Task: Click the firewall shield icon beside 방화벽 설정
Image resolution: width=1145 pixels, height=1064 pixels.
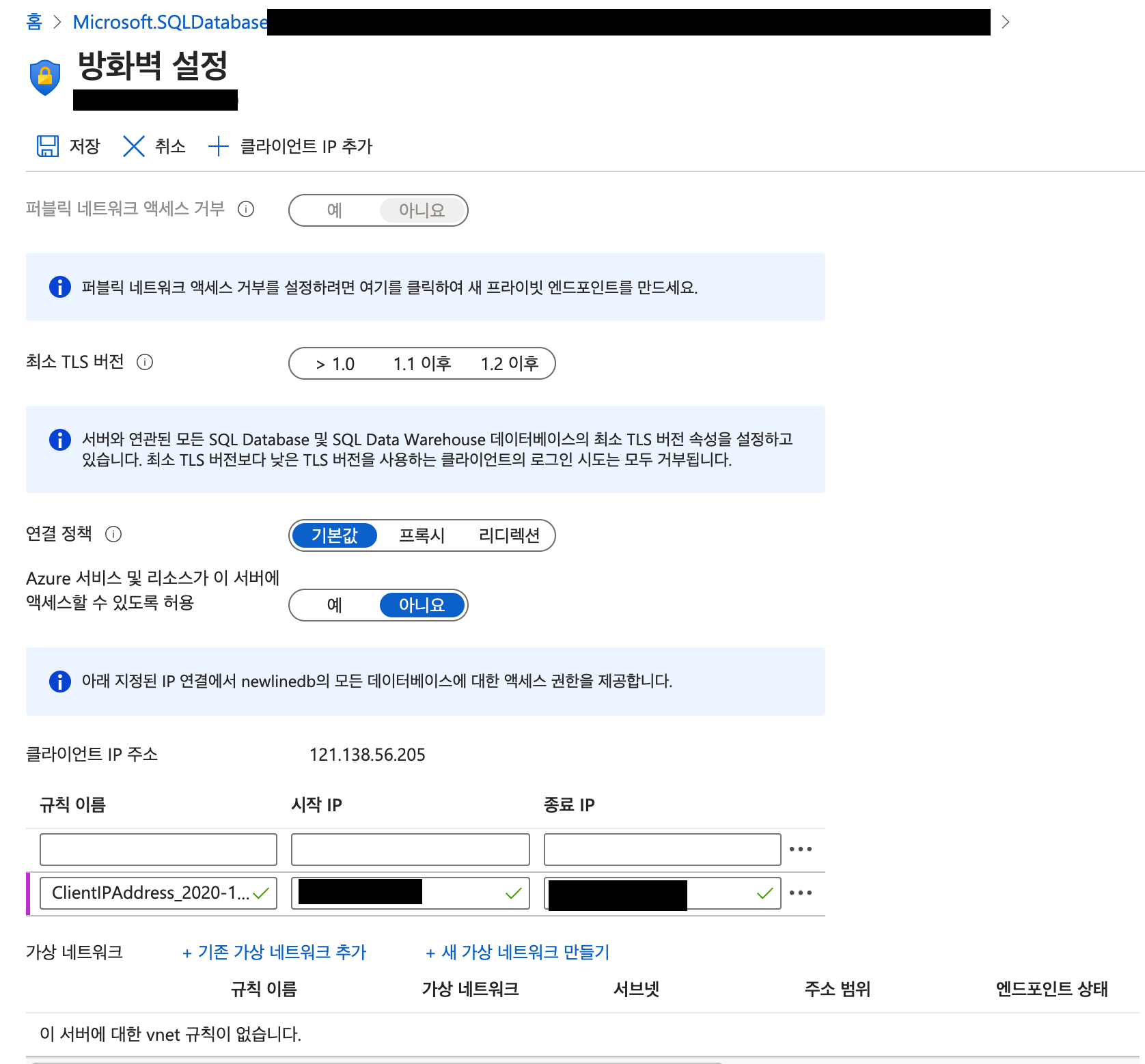Action: pyautogui.click(x=45, y=77)
